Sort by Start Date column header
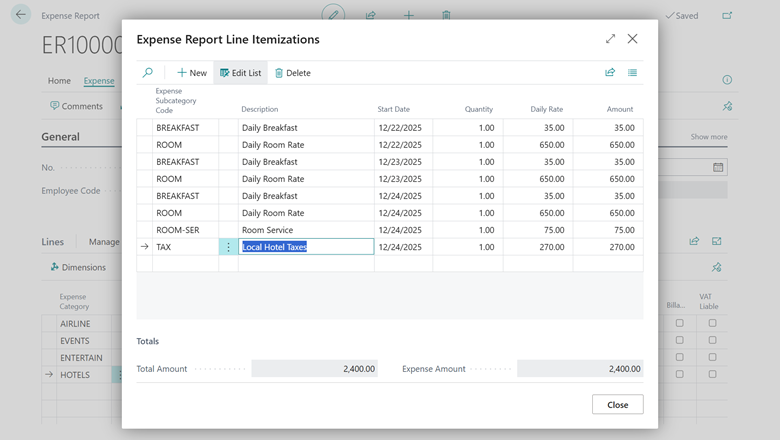 pyautogui.click(x=393, y=109)
